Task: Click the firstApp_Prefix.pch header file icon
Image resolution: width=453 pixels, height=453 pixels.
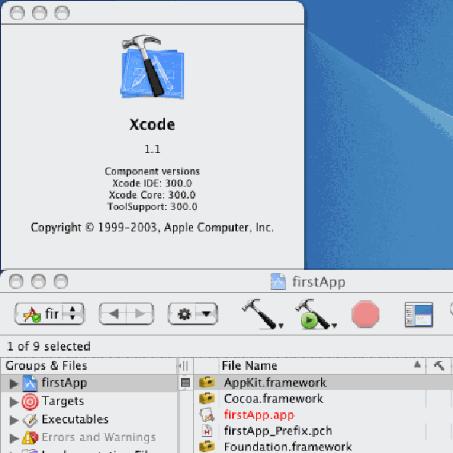Action: tap(207, 431)
